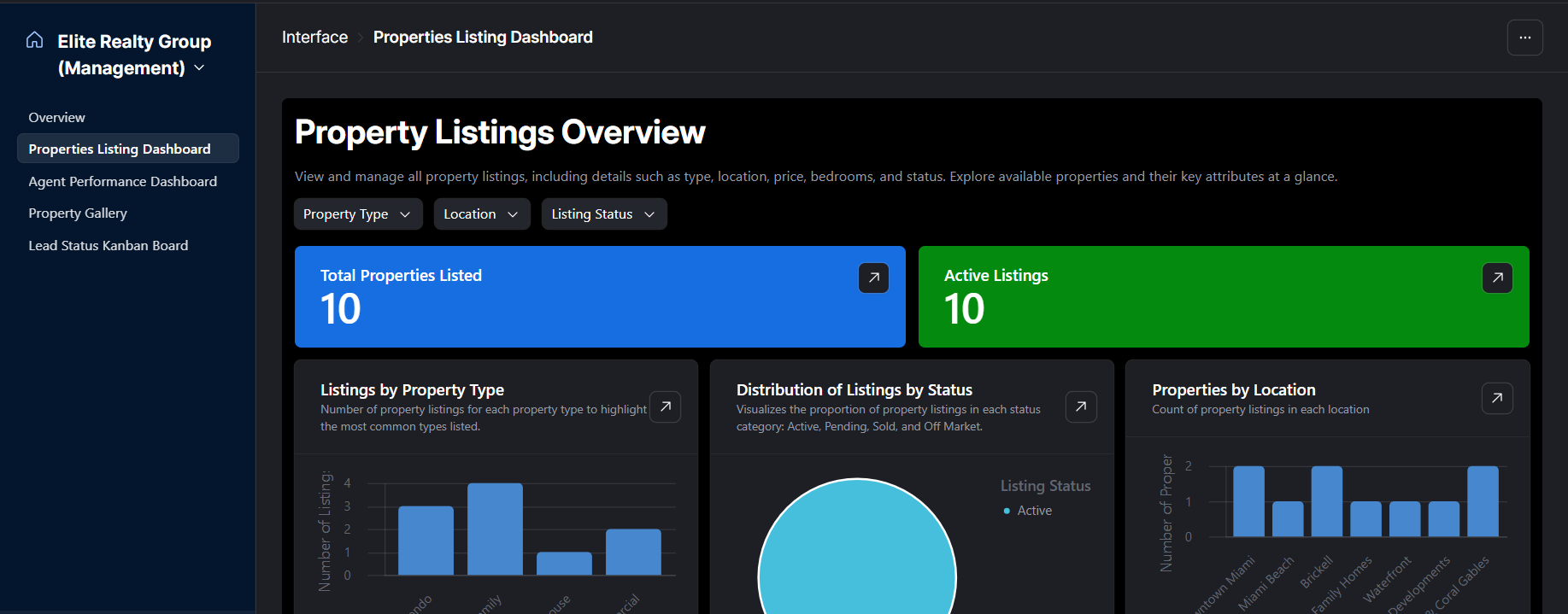
Task: Click the Interface breadcrumb link
Action: pos(314,38)
